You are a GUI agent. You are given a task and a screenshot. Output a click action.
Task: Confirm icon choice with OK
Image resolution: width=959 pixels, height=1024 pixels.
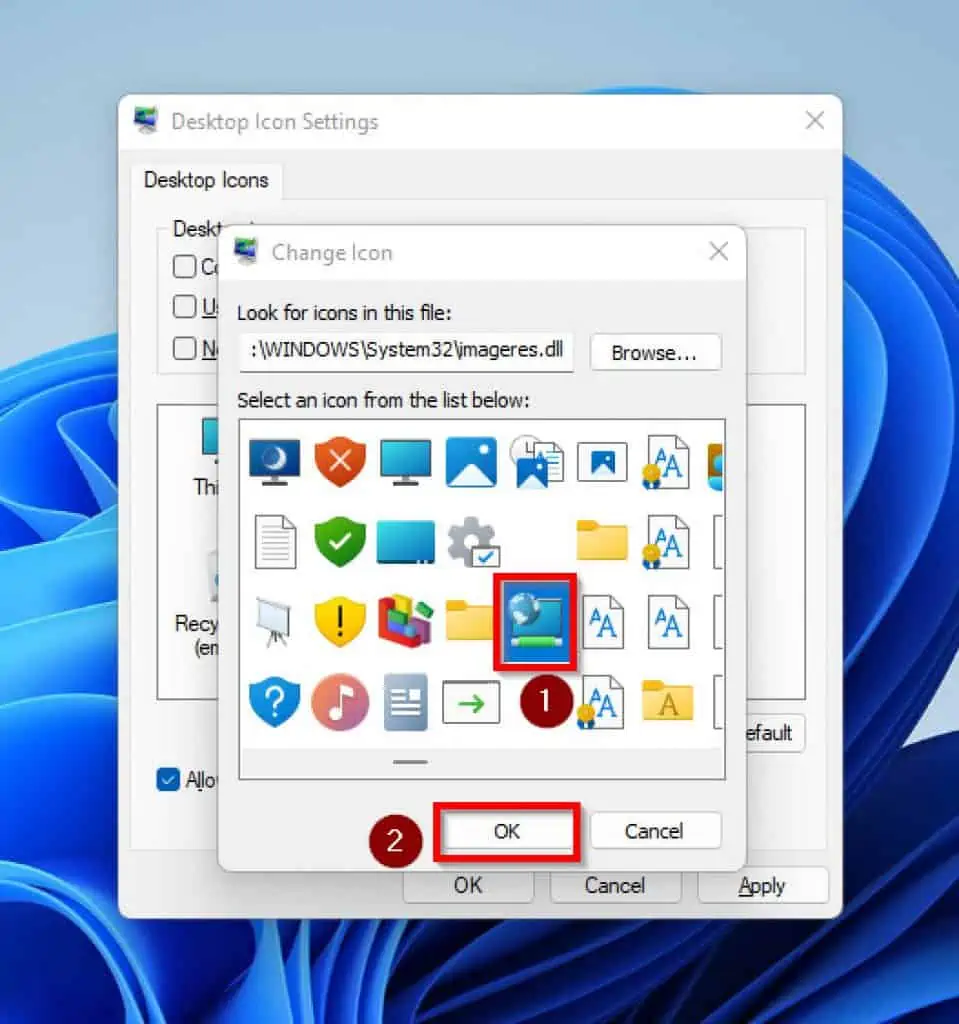point(506,831)
